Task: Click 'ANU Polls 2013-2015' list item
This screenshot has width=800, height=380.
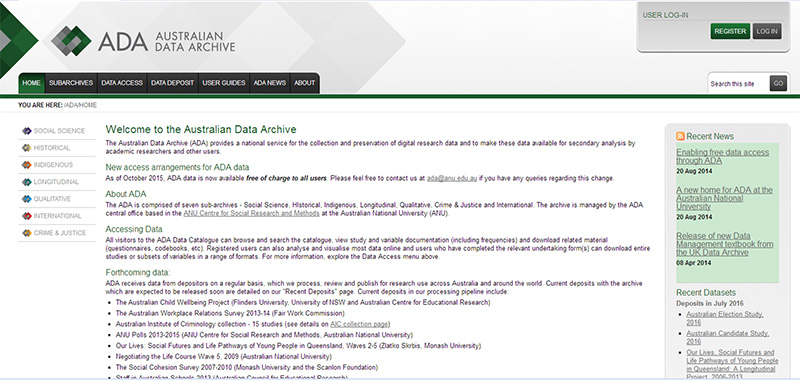Action: 264,335
